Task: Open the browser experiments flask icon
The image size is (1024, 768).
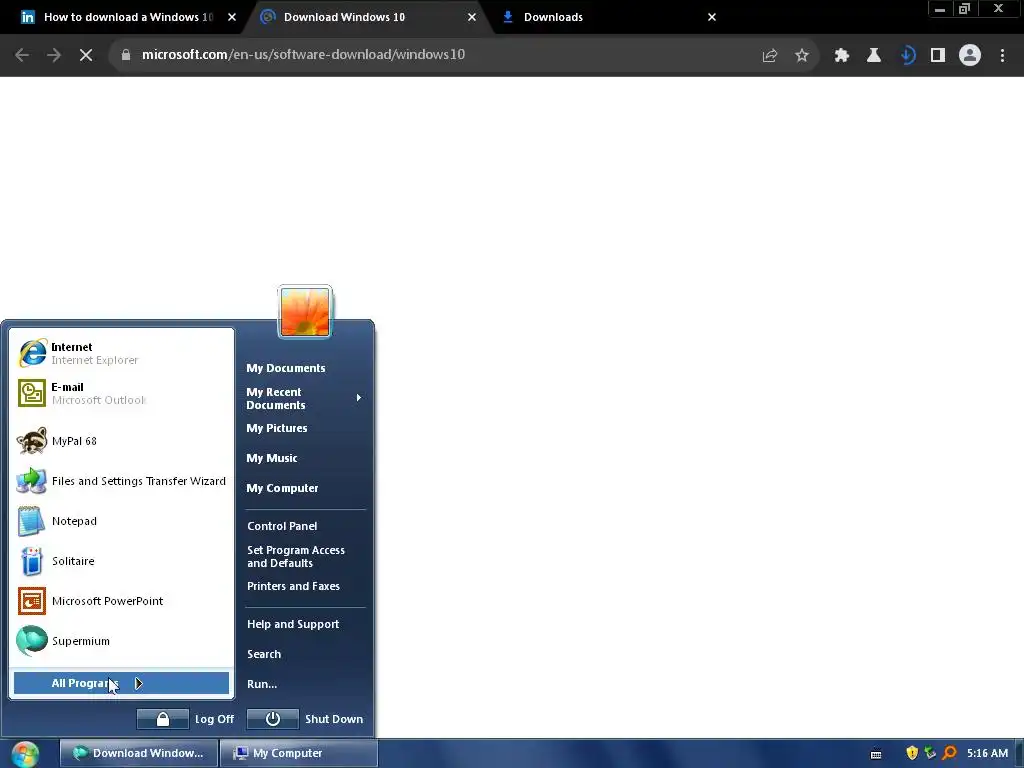Action: [874, 56]
